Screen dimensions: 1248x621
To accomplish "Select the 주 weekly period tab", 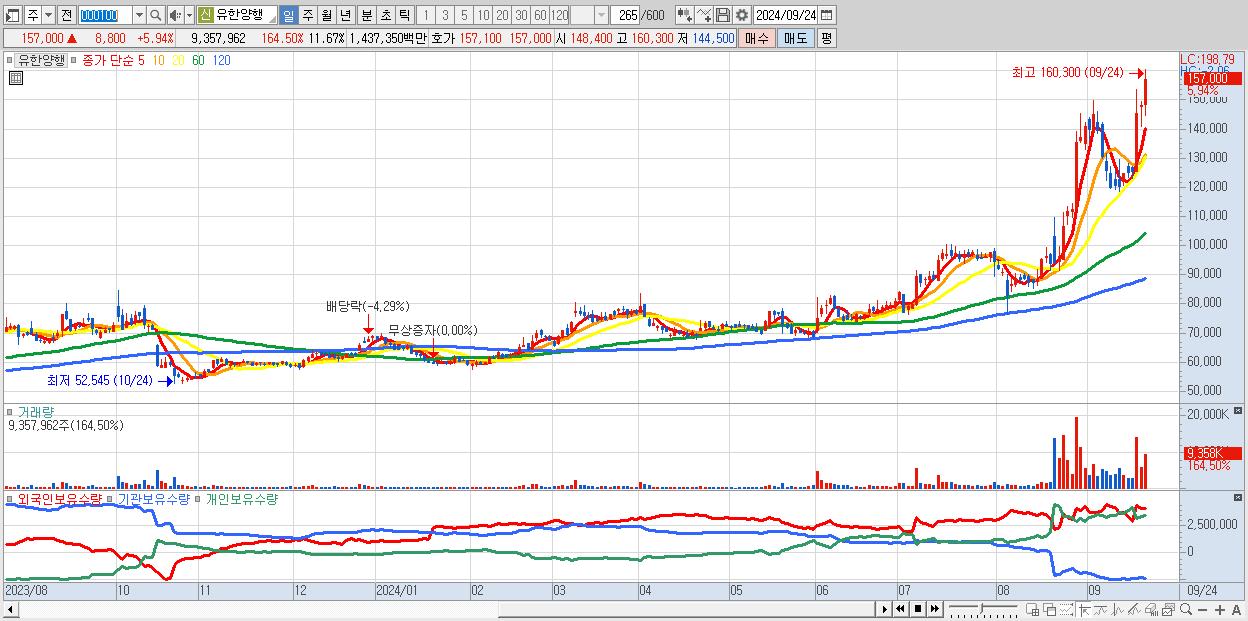I will [307, 15].
